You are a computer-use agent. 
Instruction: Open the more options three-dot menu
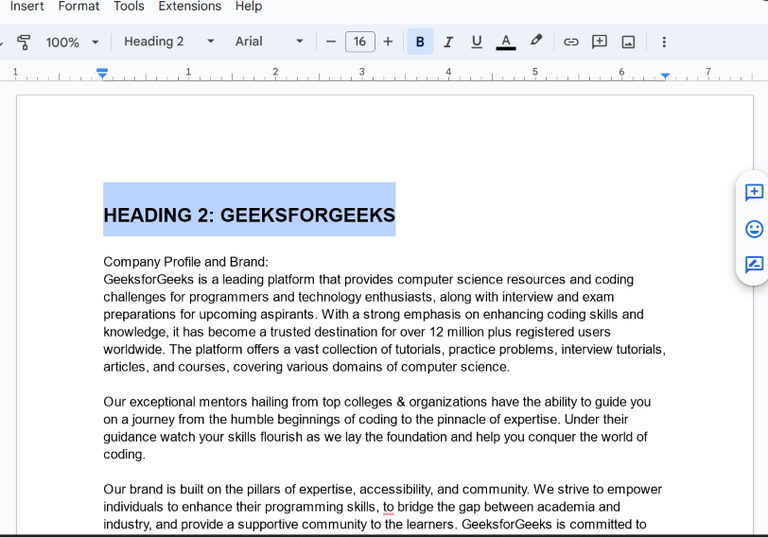tap(664, 42)
